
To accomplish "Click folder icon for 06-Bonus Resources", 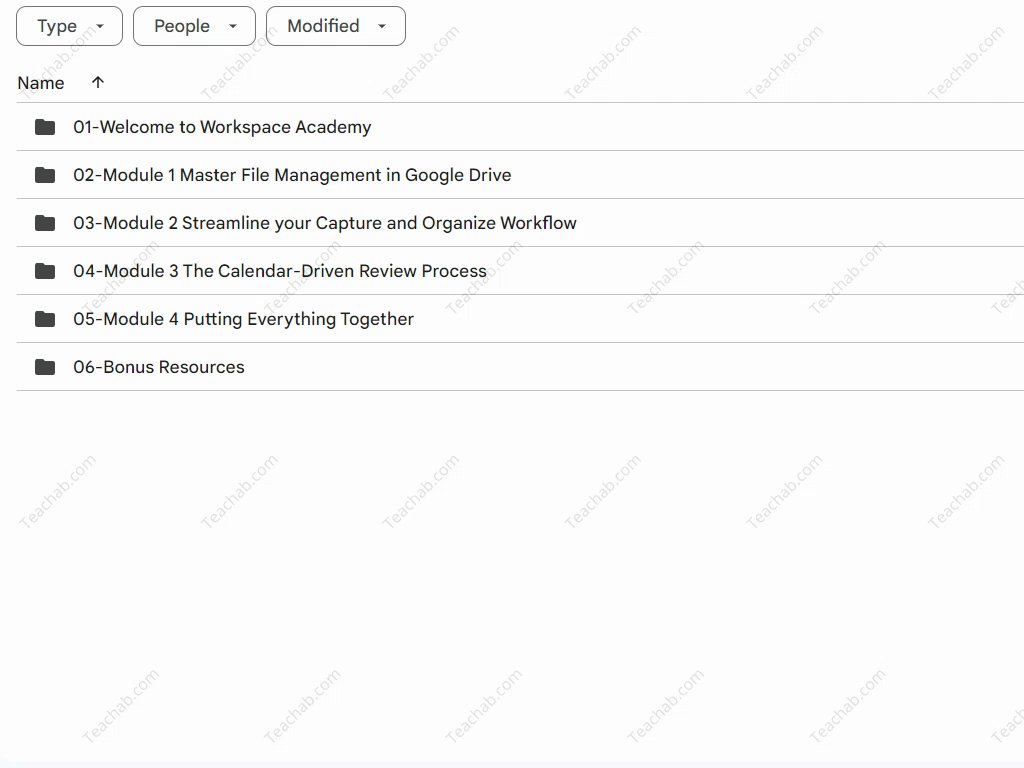I will 45,367.
